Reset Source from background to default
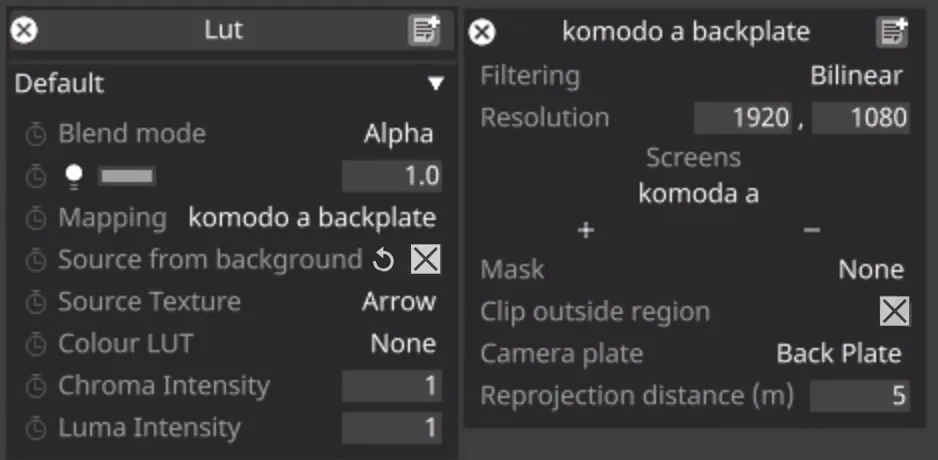Screen dimensions: 938x460 point(384,261)
